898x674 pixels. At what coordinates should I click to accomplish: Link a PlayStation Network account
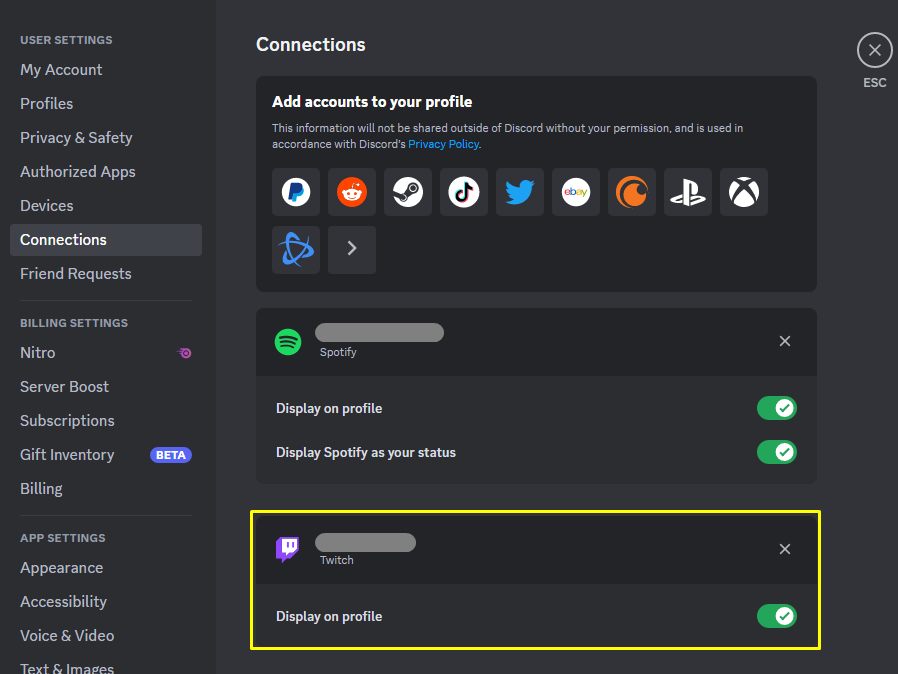pos(688,192)
